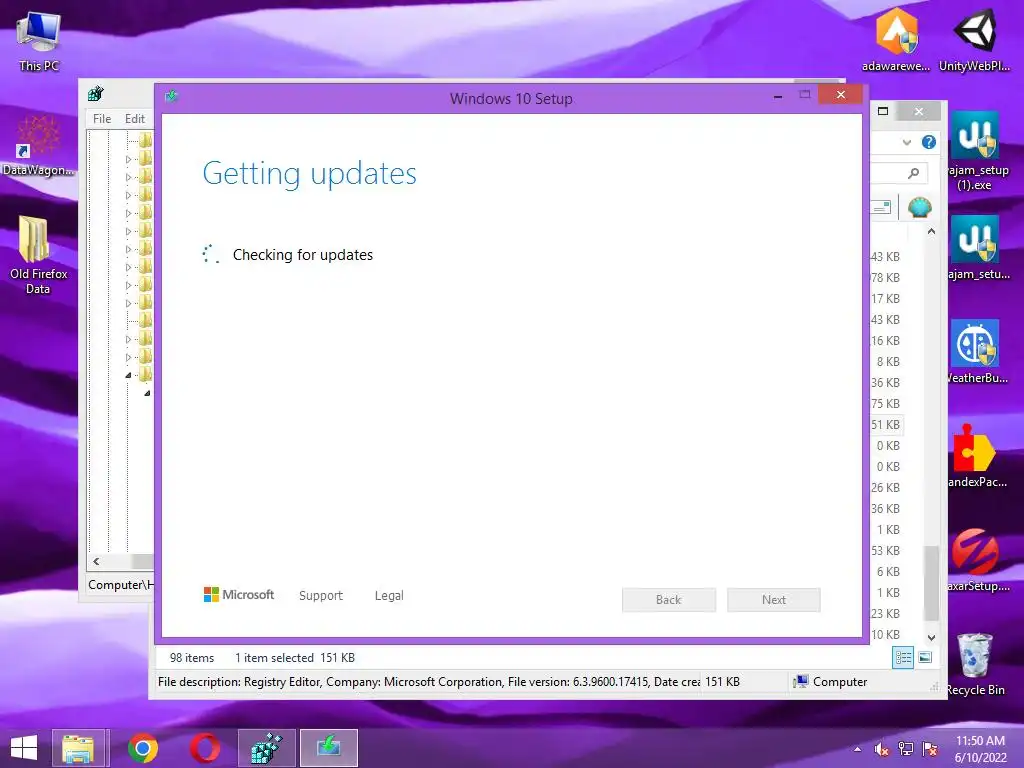
Task: Click the Microsoft logo in Setup
Action: [239, 595]
